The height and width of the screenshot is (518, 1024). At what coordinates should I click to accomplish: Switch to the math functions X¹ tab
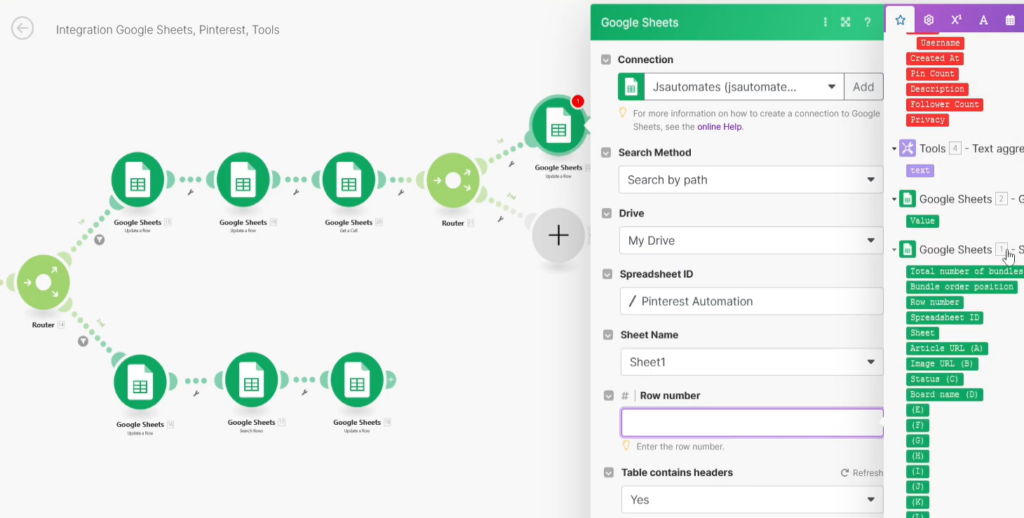tap(956, 20)
